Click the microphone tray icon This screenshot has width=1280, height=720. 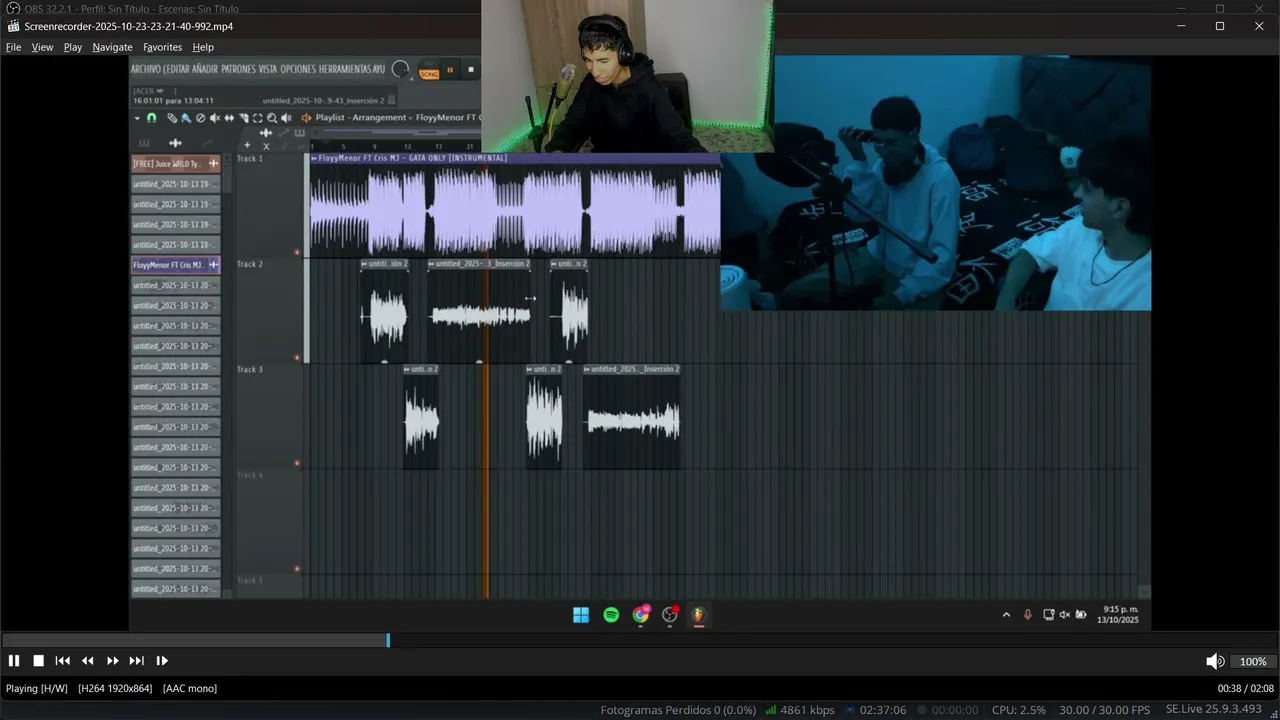click(x=1027, y=615)
